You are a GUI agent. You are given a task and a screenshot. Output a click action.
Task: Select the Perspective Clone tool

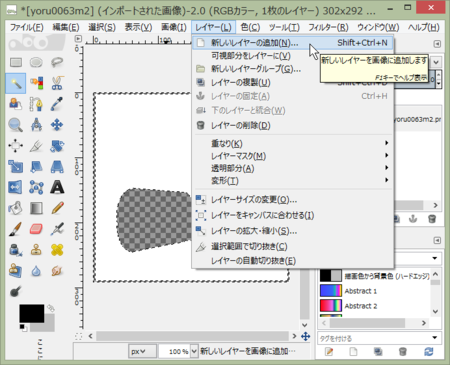click(16, 271)
